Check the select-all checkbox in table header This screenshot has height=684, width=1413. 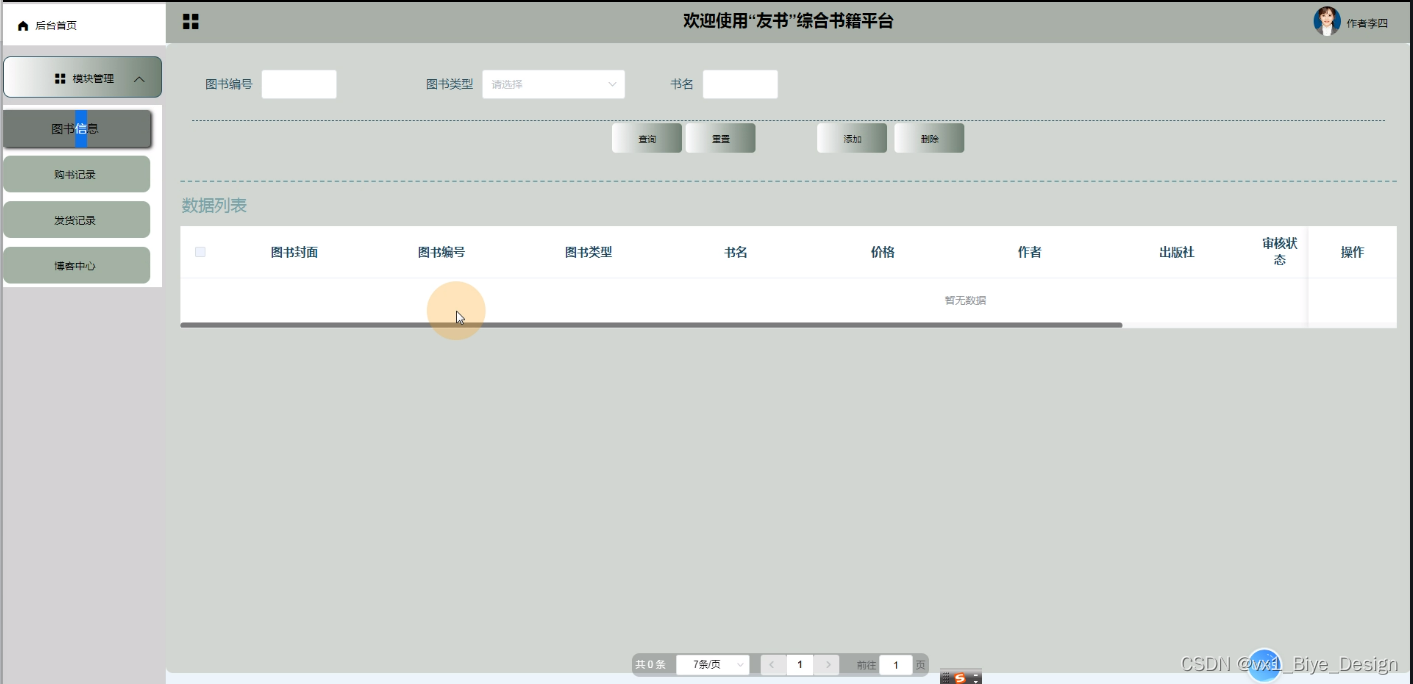200,252
